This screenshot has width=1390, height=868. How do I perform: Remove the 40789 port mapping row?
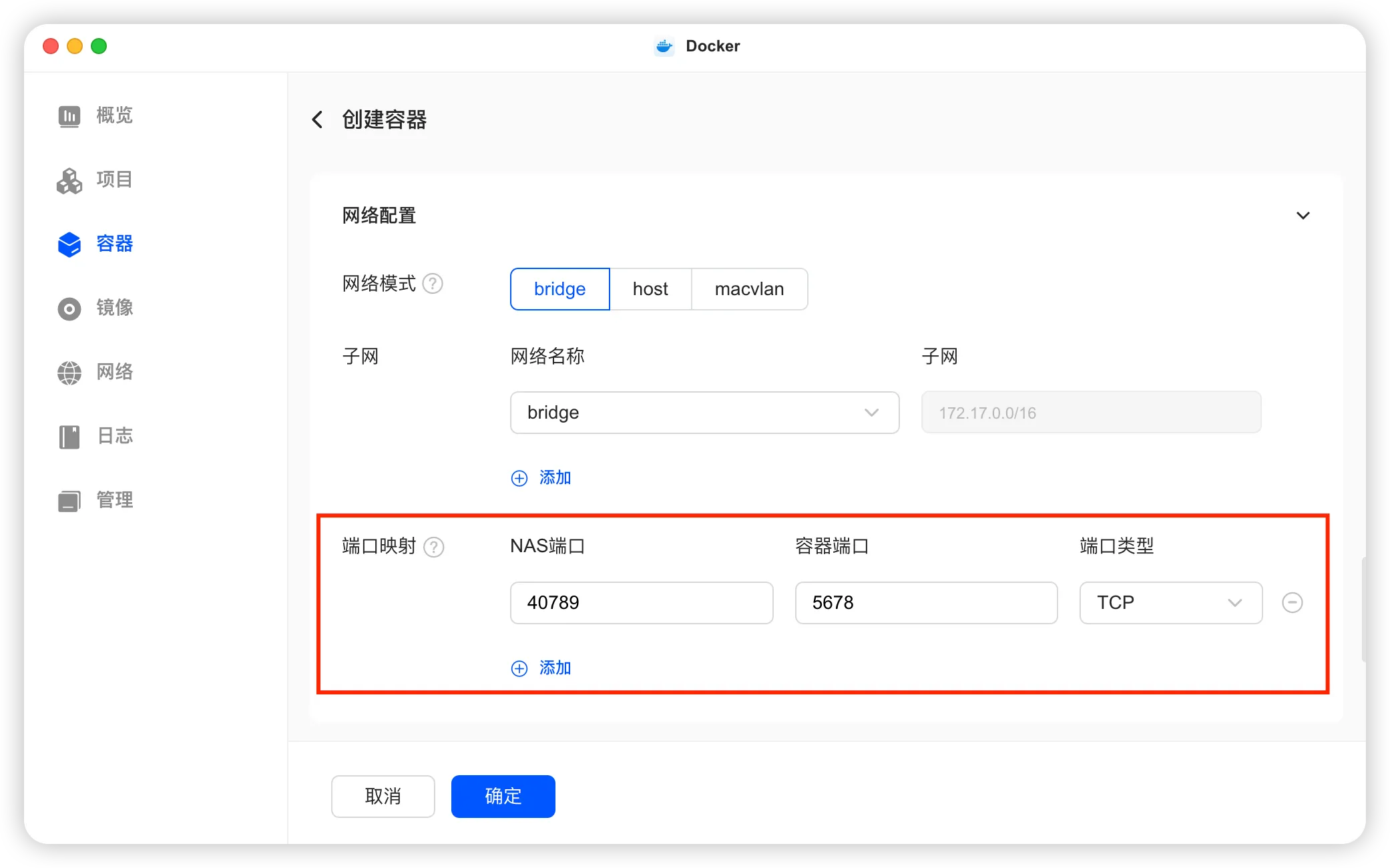coord(1293,602)
